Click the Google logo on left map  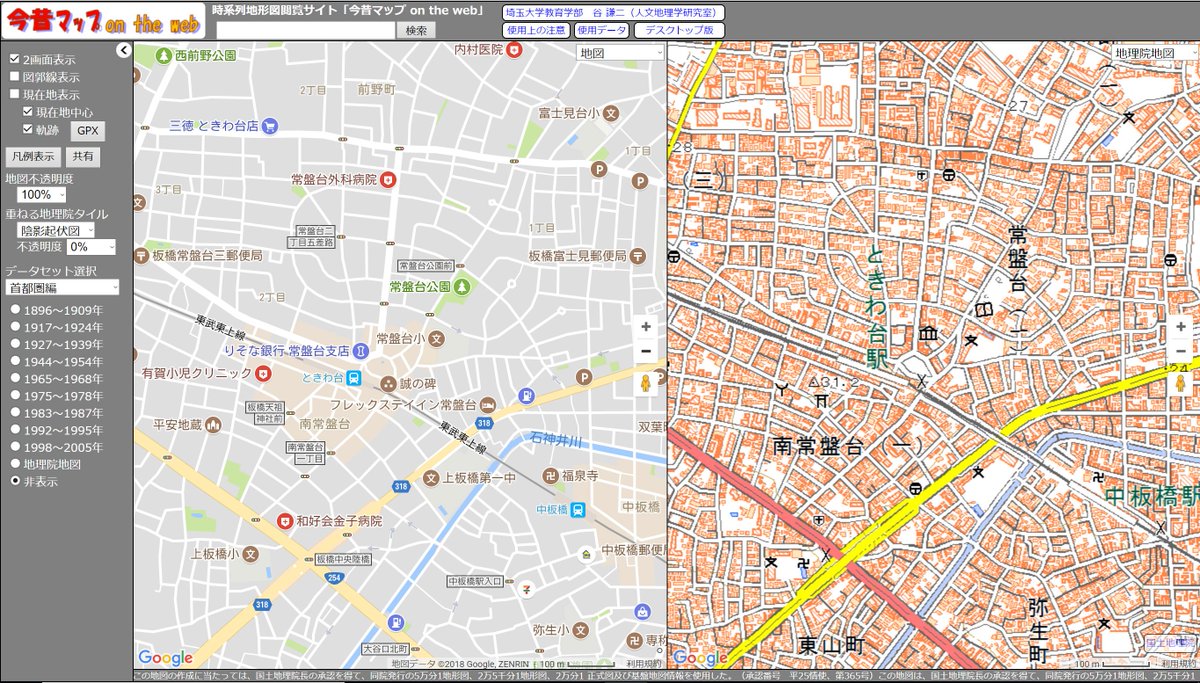[165, 657]
